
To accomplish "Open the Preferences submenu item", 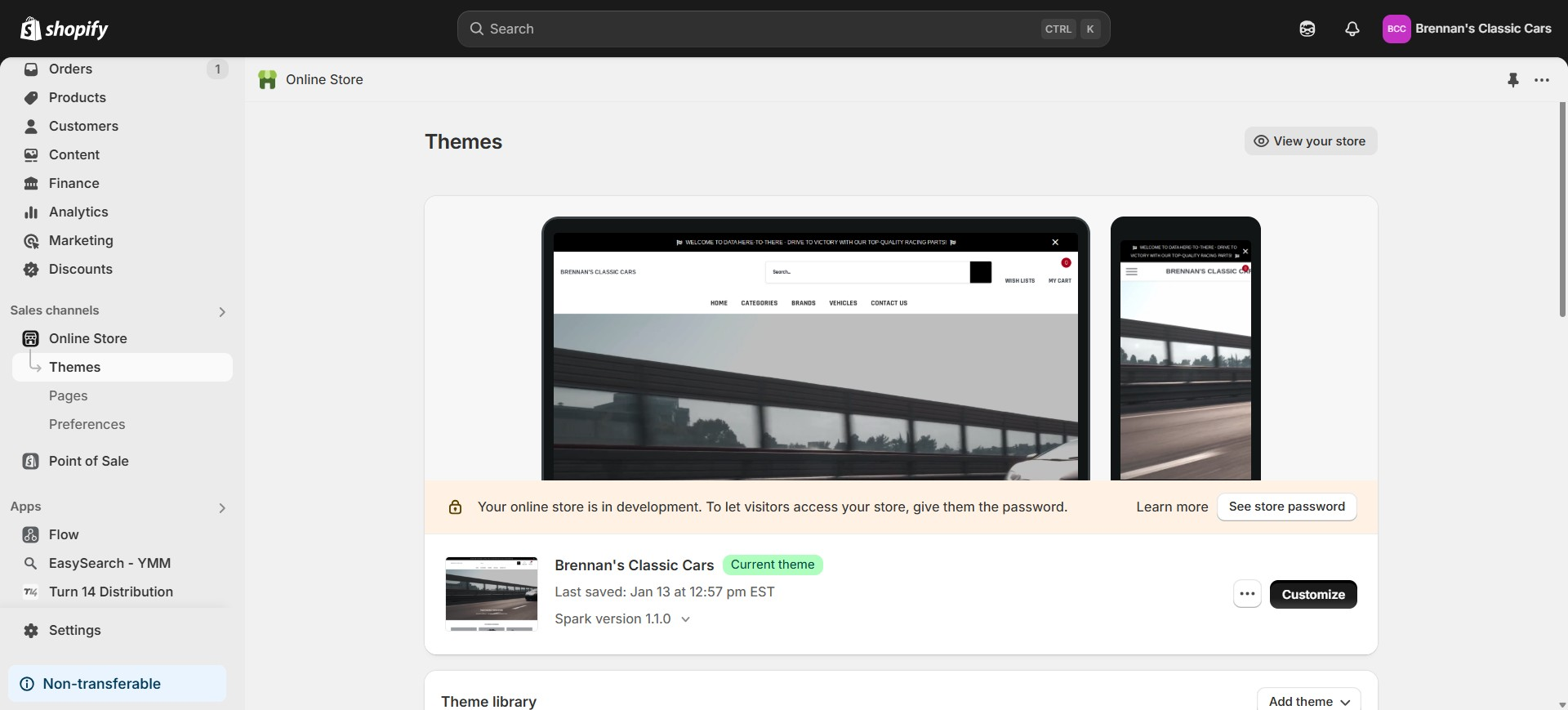I will [x=87, y=425].
